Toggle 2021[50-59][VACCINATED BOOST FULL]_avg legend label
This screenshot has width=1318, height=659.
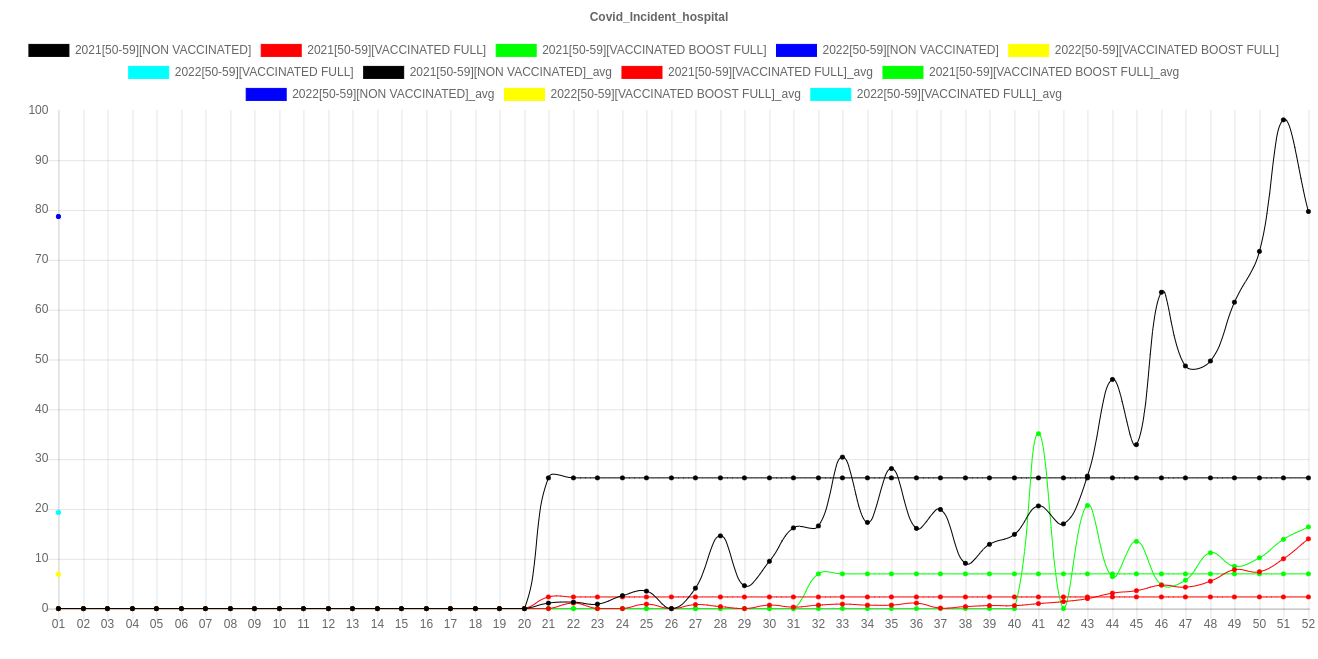[x=1053, y=72]
